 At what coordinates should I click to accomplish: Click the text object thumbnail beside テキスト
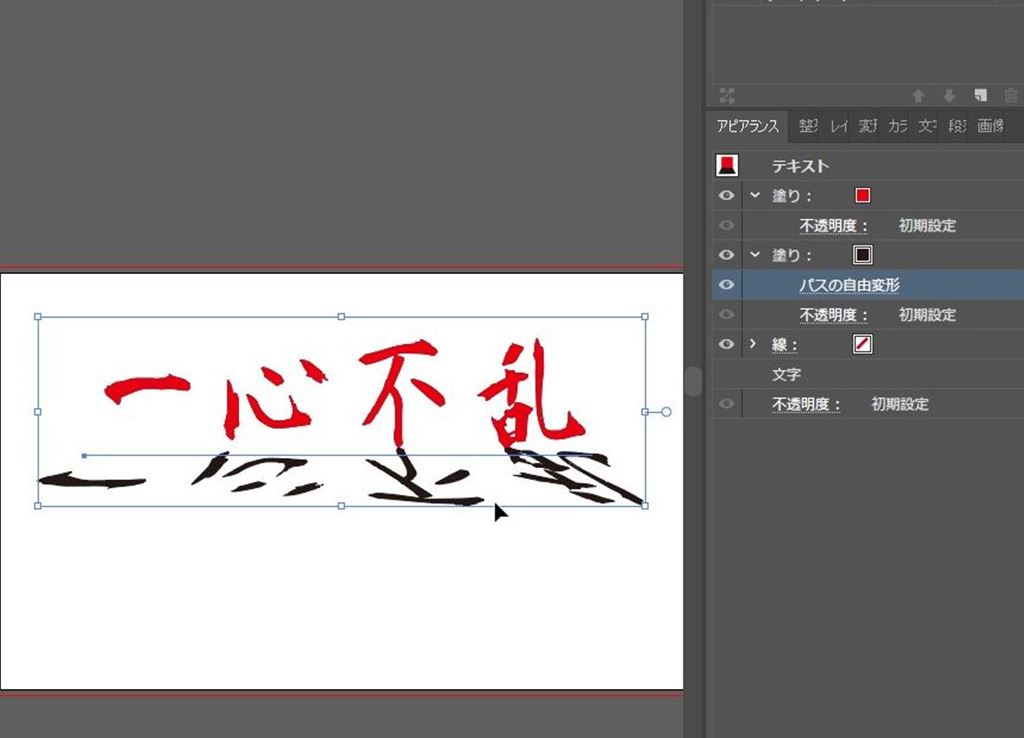(727, 166)
